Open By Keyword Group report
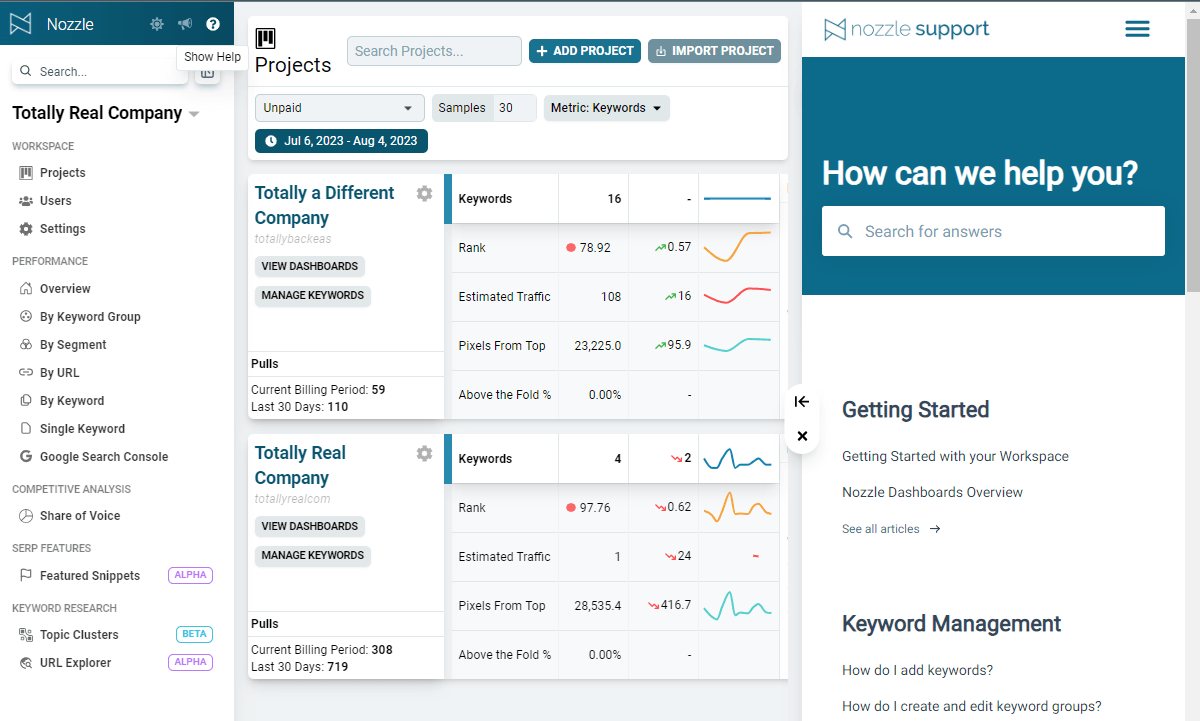1200x721 pixels. pyautogui.click(x=90, y=317)
